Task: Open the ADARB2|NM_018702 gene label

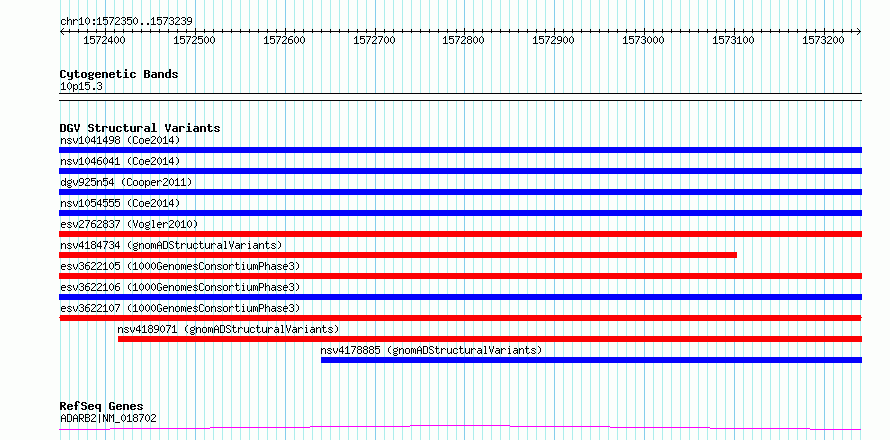Action: coord(108,418)
